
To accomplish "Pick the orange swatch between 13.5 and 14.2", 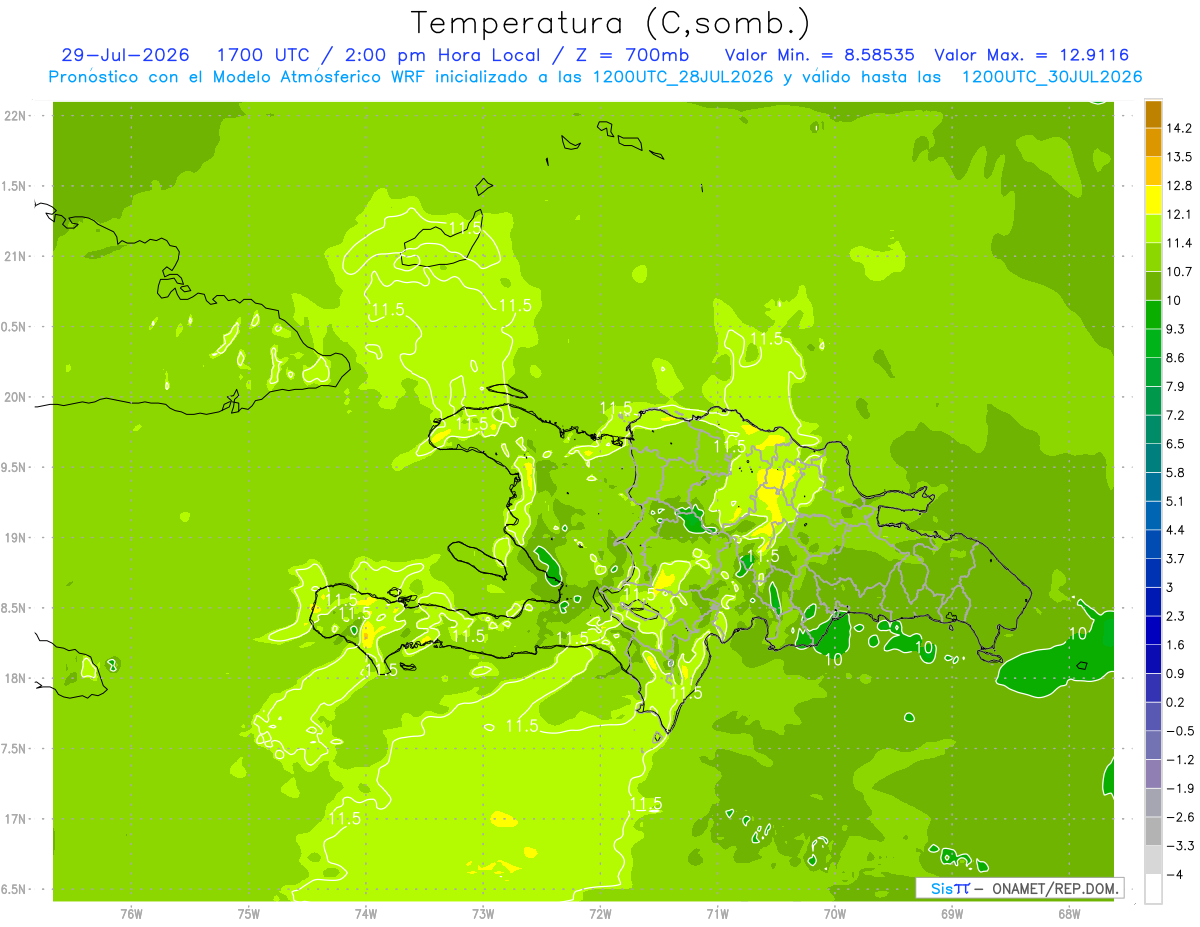I will 1153,143.
